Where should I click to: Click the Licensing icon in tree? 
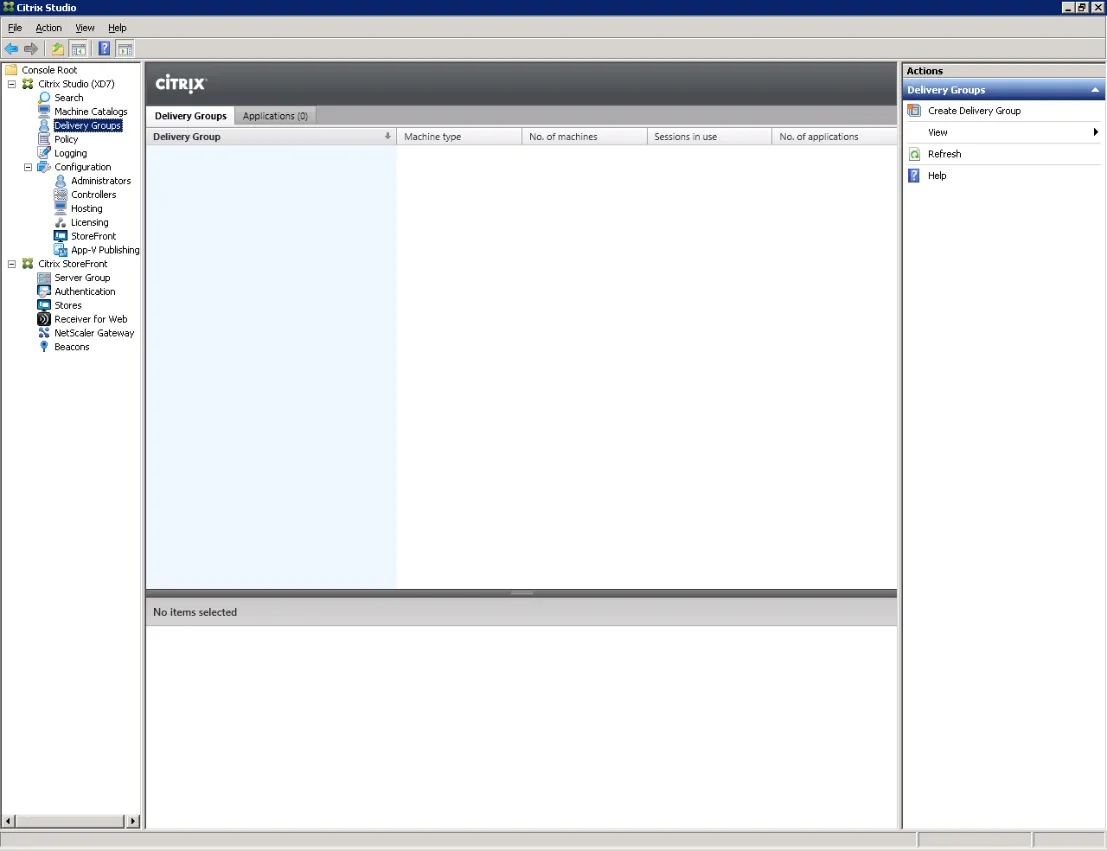(61, 222)
